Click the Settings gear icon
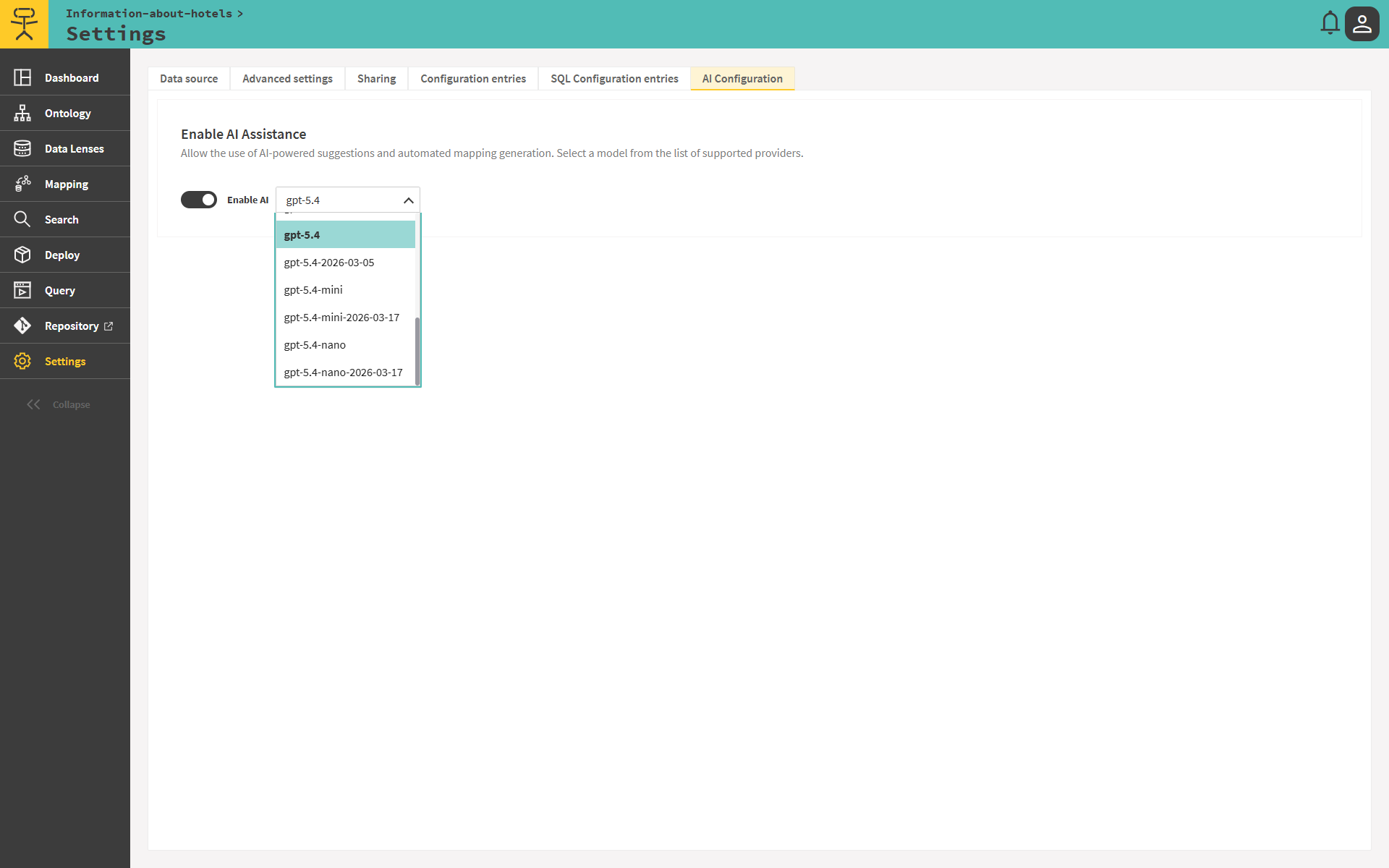 (x=22, y=361)
